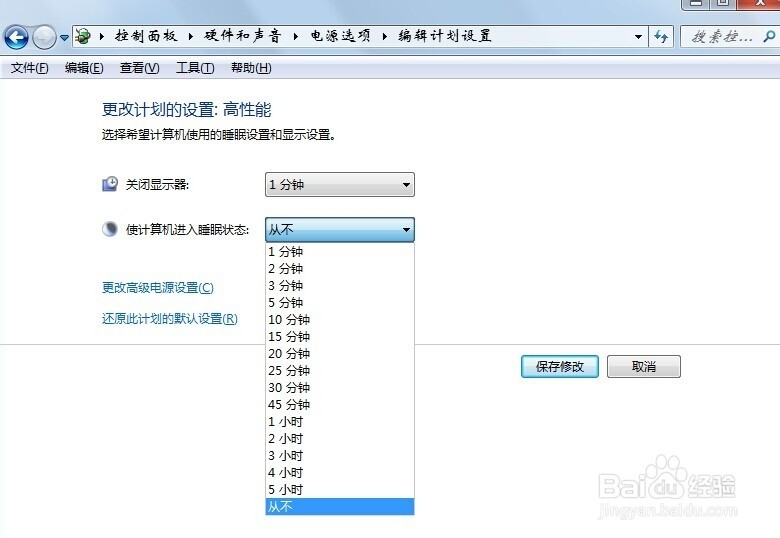Click the control panel icon in address bar

tap(83, 36)
